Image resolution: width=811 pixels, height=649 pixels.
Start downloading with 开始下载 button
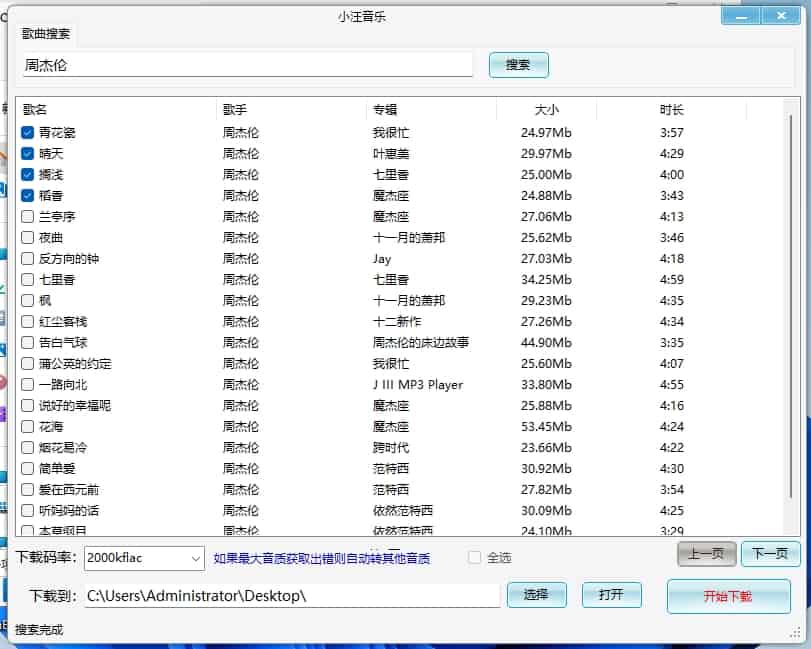tap(728, 596)
